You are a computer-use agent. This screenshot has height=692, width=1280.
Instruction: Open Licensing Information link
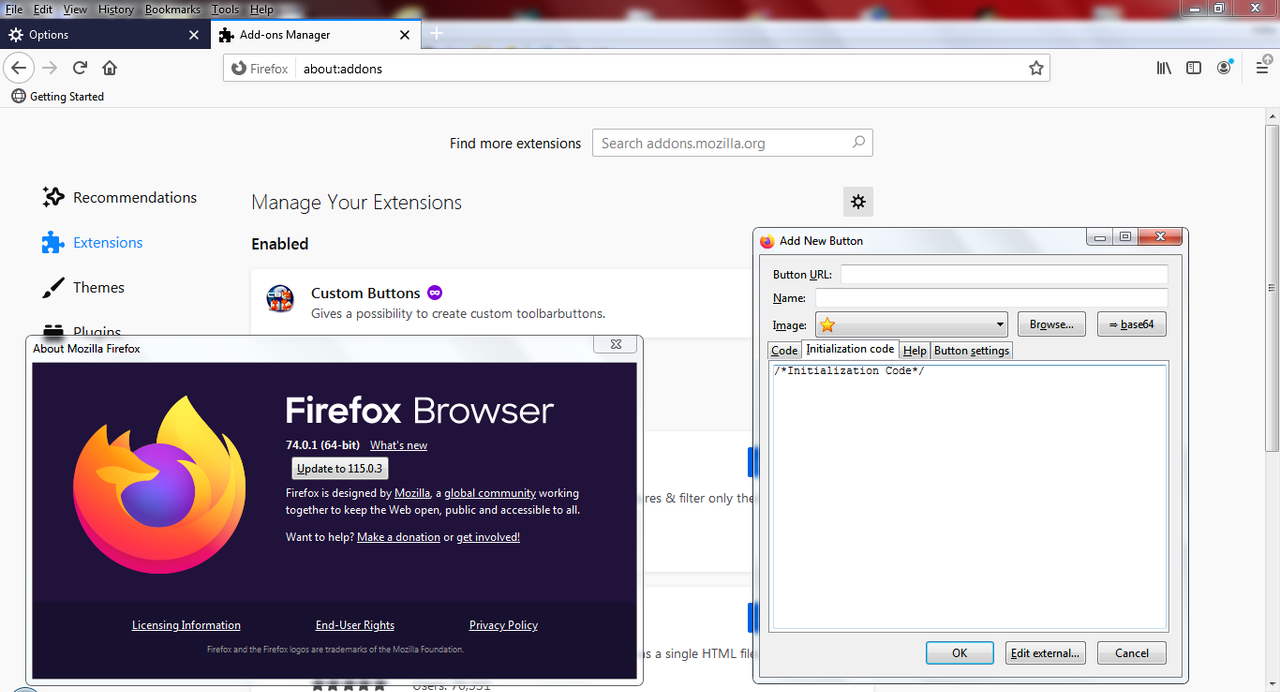coord(186,625)
